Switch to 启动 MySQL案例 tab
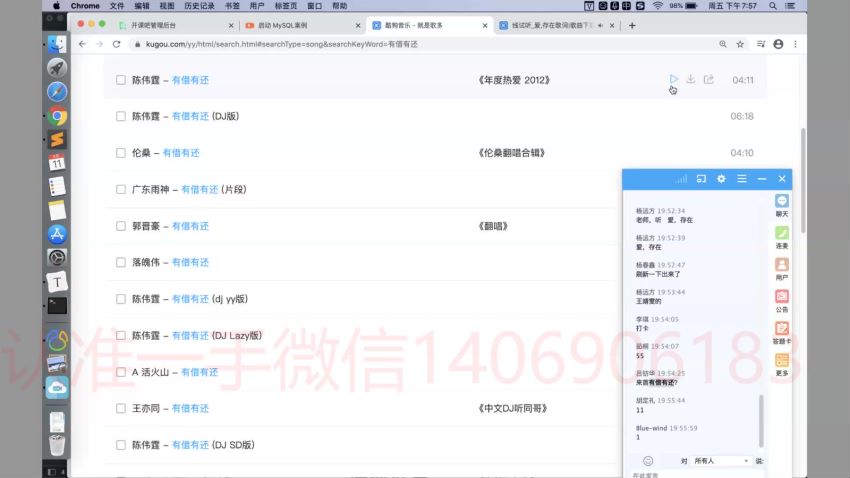 pyautogui.click(x=301, y=25)
